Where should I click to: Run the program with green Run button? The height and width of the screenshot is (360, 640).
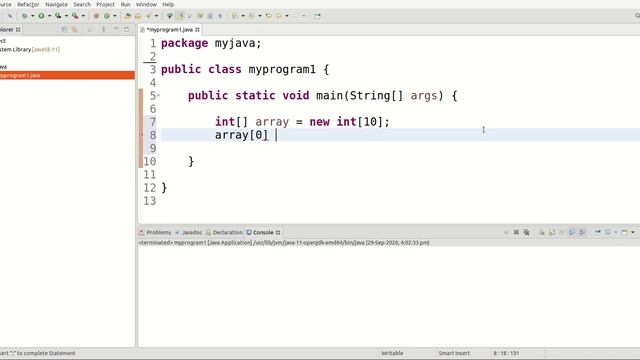(41, 16)
